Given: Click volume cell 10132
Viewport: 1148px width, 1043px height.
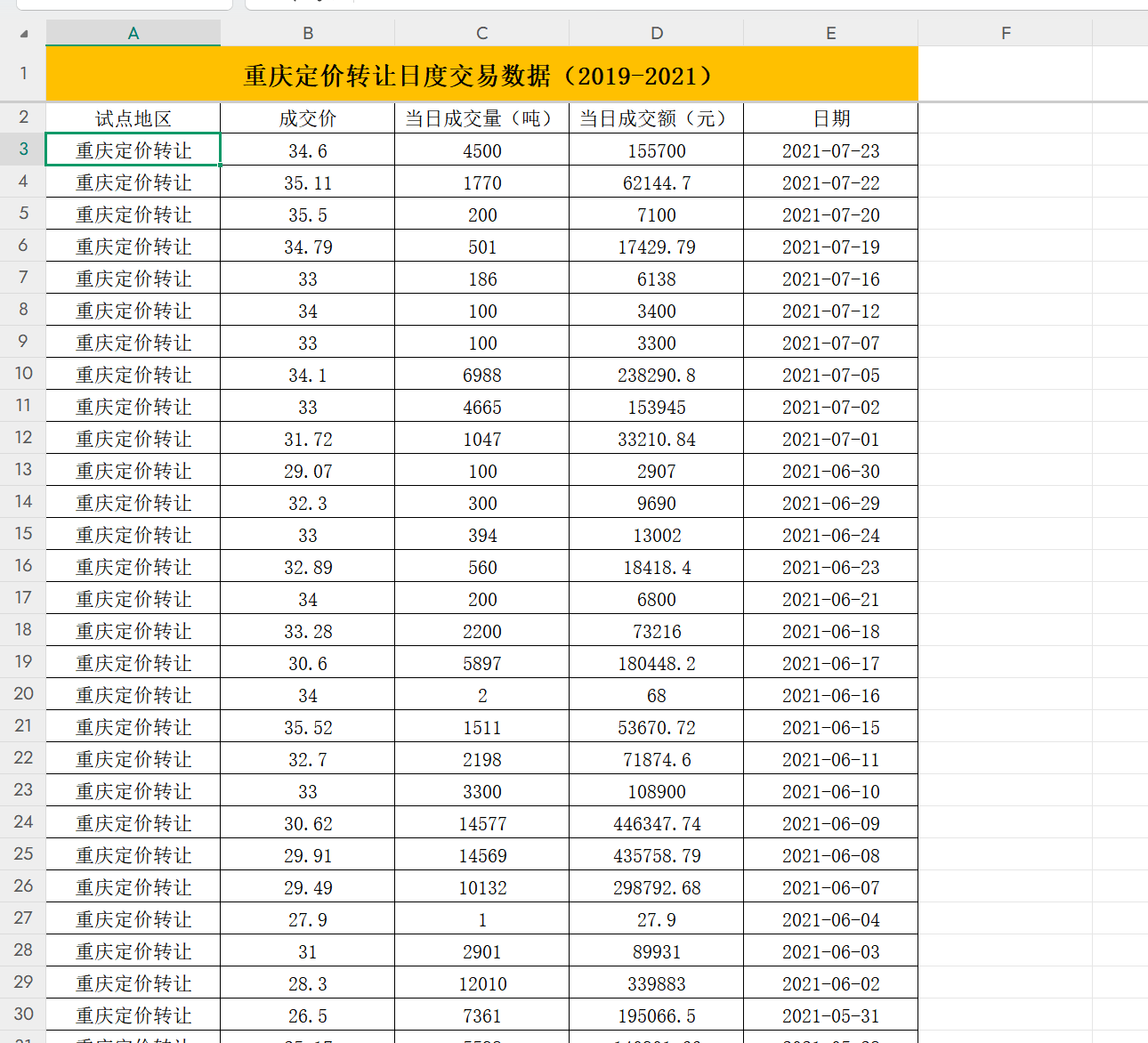Looking at the screenshot, I should (482, 887).
